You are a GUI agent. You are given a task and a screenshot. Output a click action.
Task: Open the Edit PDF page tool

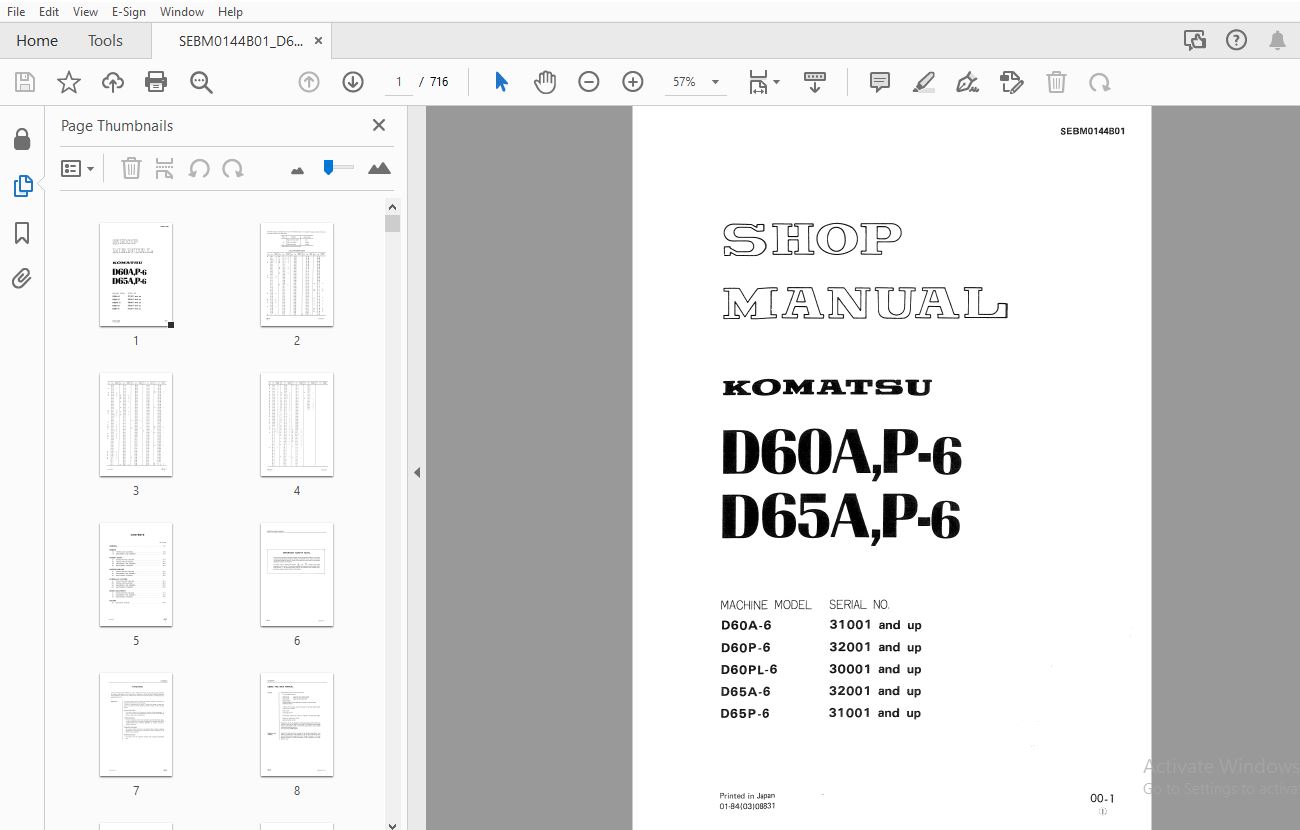[1012, 82]
